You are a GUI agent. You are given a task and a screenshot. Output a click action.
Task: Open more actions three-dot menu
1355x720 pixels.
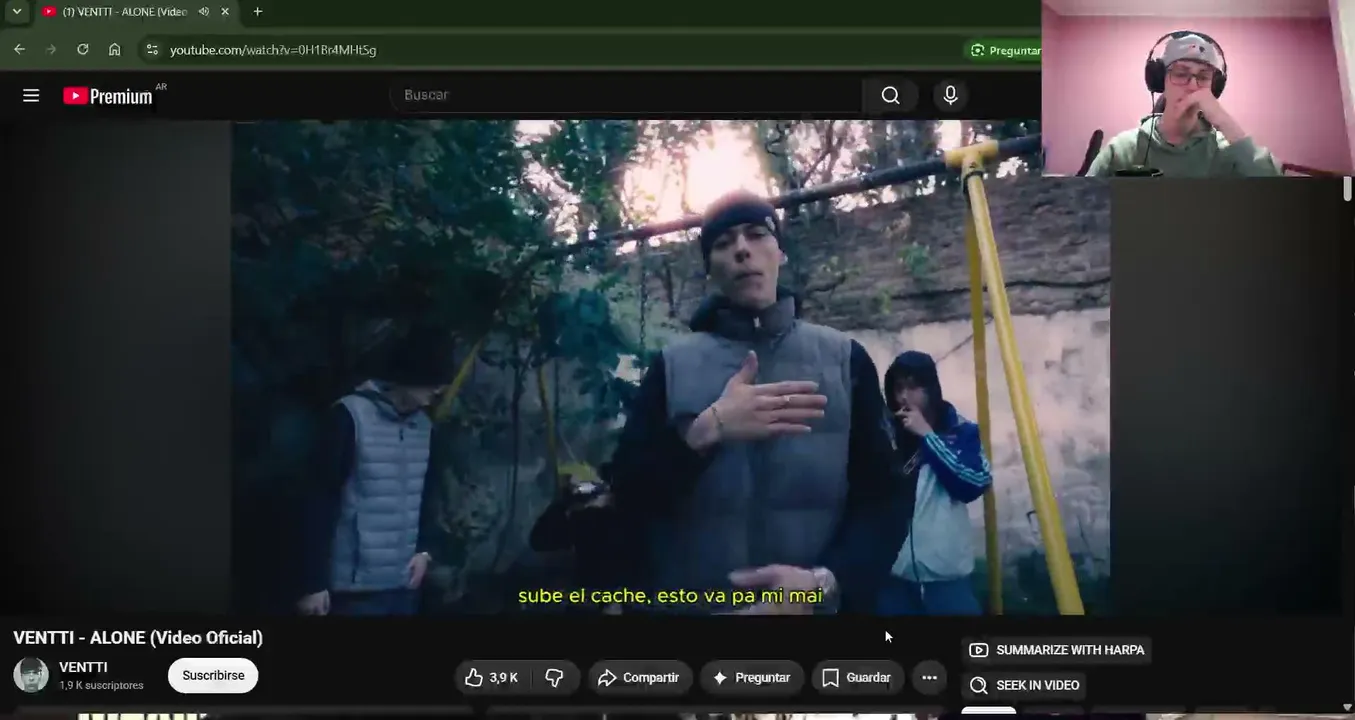[x=929, y=678]
